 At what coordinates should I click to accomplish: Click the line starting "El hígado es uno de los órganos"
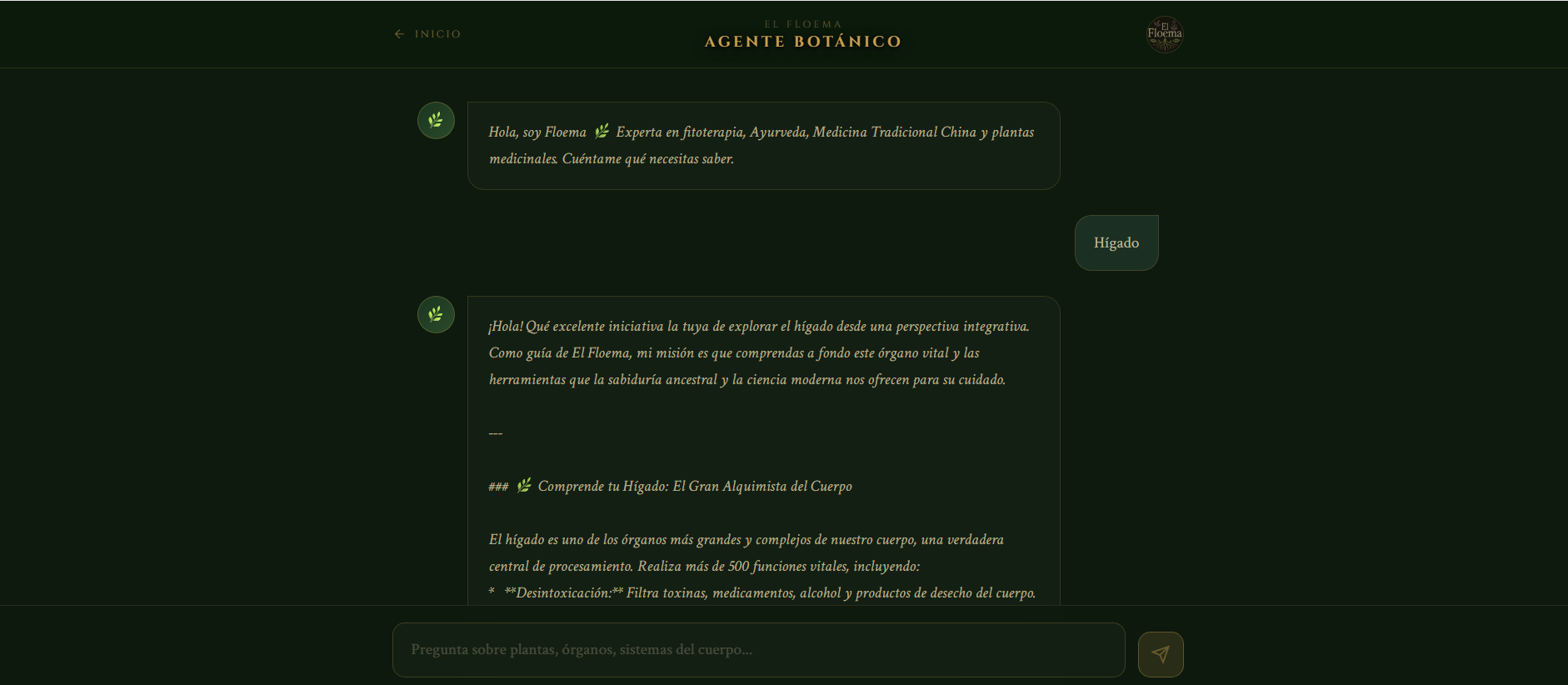point(747,539)
